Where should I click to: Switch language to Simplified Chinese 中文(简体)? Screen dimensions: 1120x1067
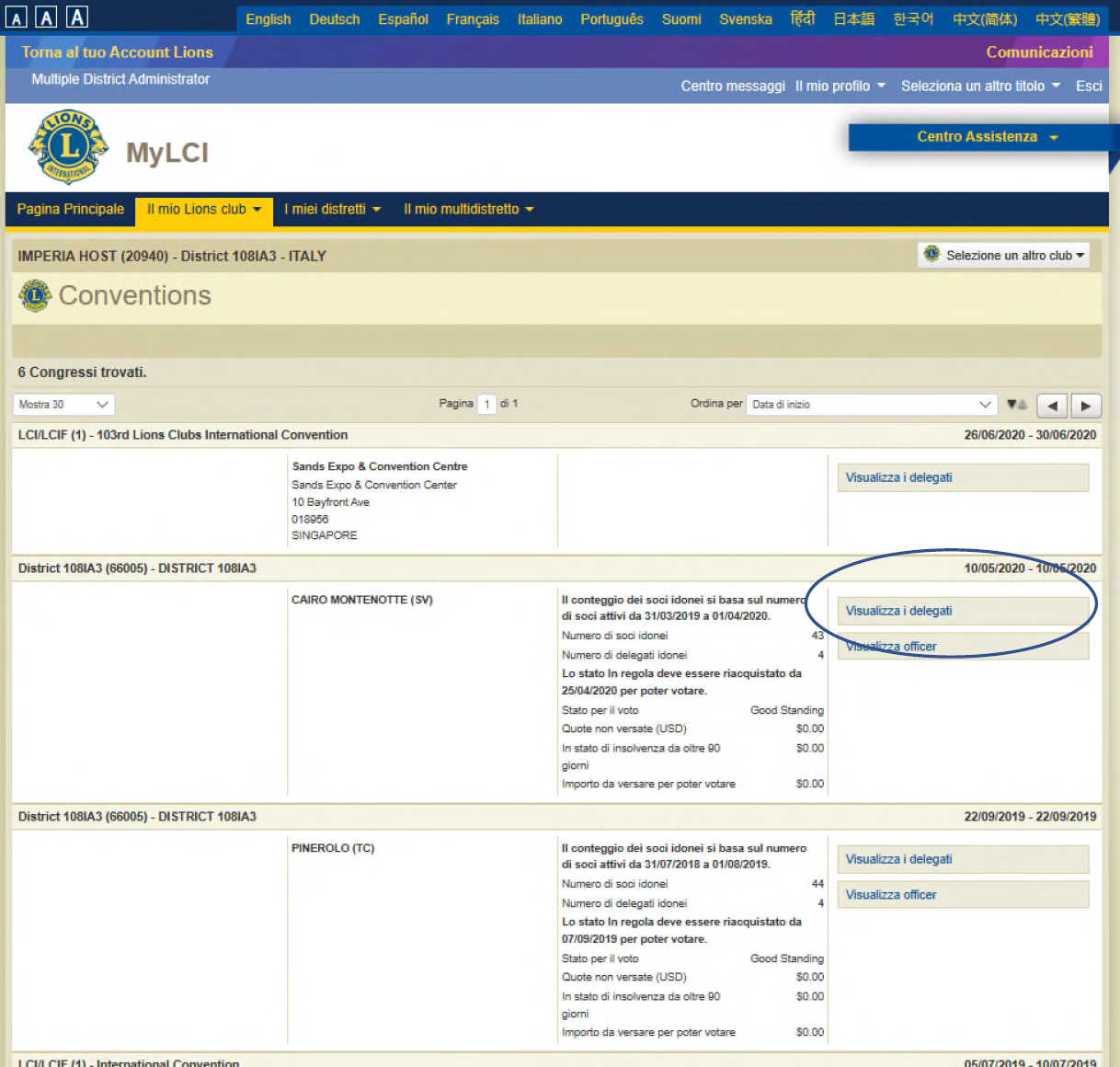[985, 19]
